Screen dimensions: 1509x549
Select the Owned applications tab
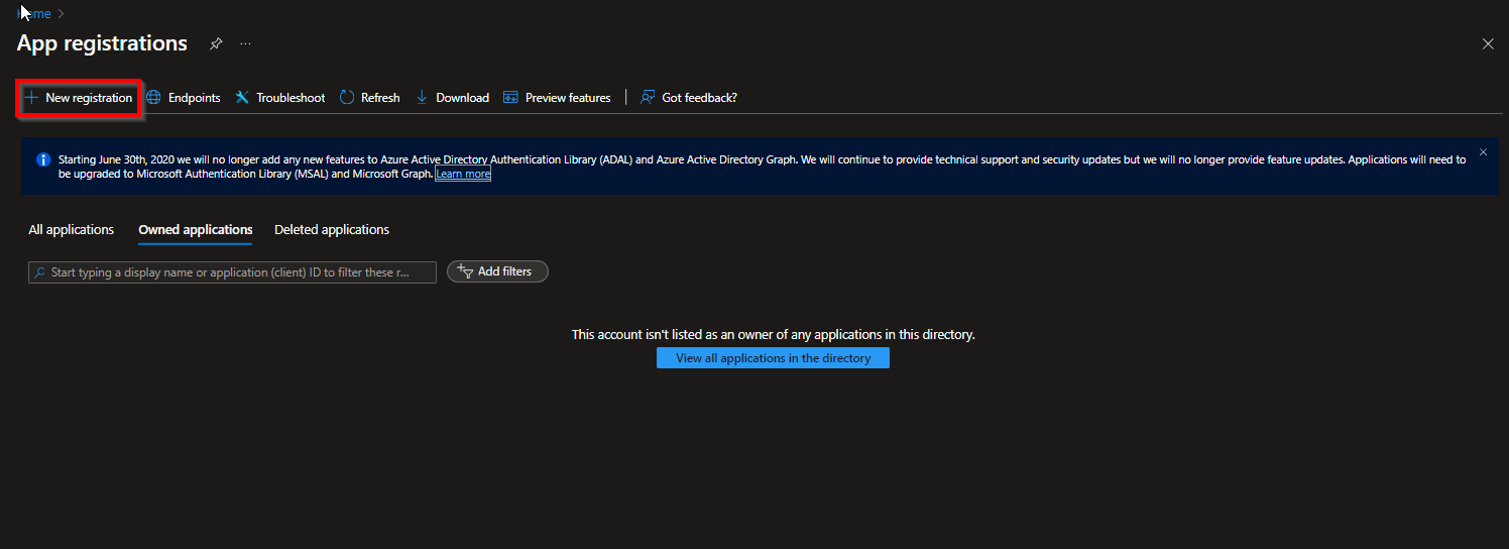point(195,230)
